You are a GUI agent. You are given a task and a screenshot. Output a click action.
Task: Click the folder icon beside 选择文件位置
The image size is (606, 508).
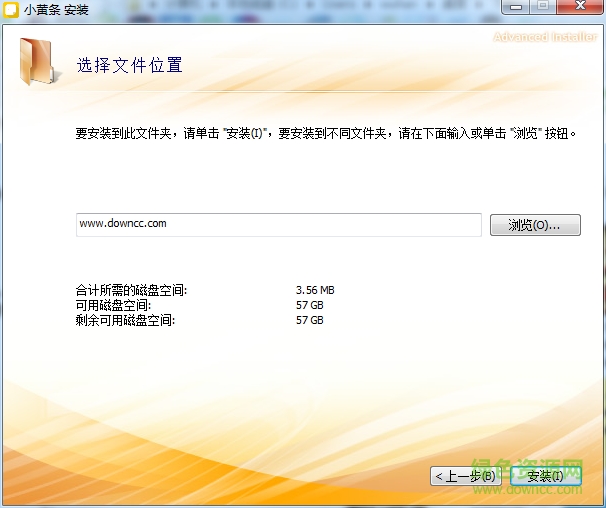38,62
